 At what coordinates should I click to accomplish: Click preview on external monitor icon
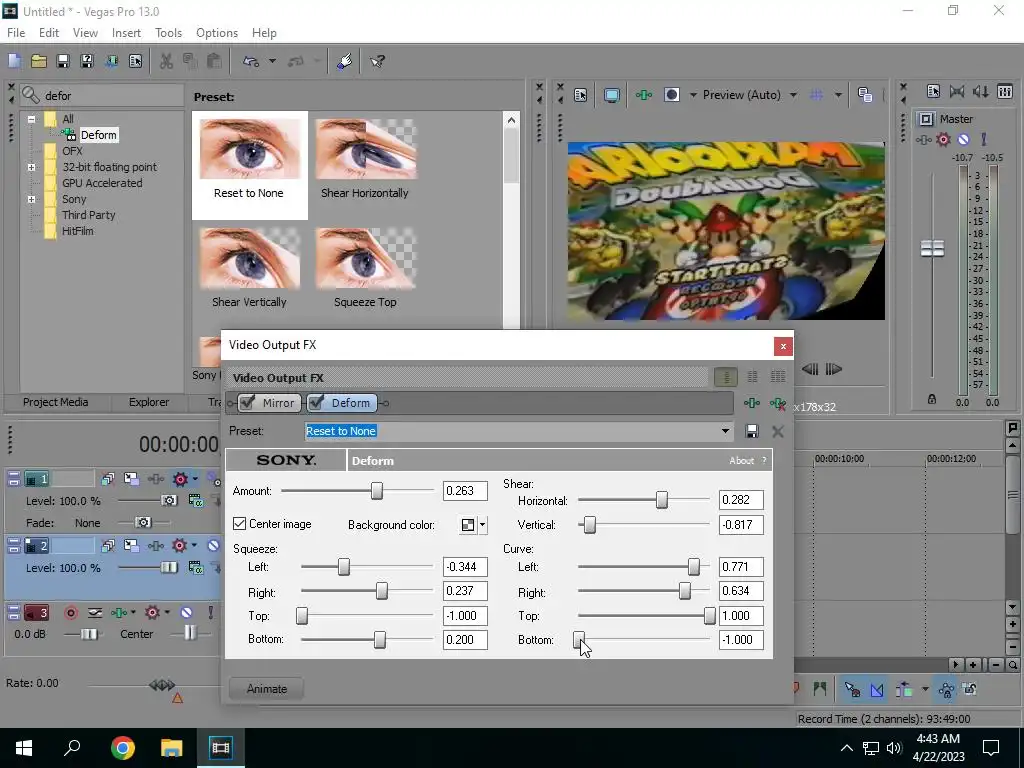(612, 95)
